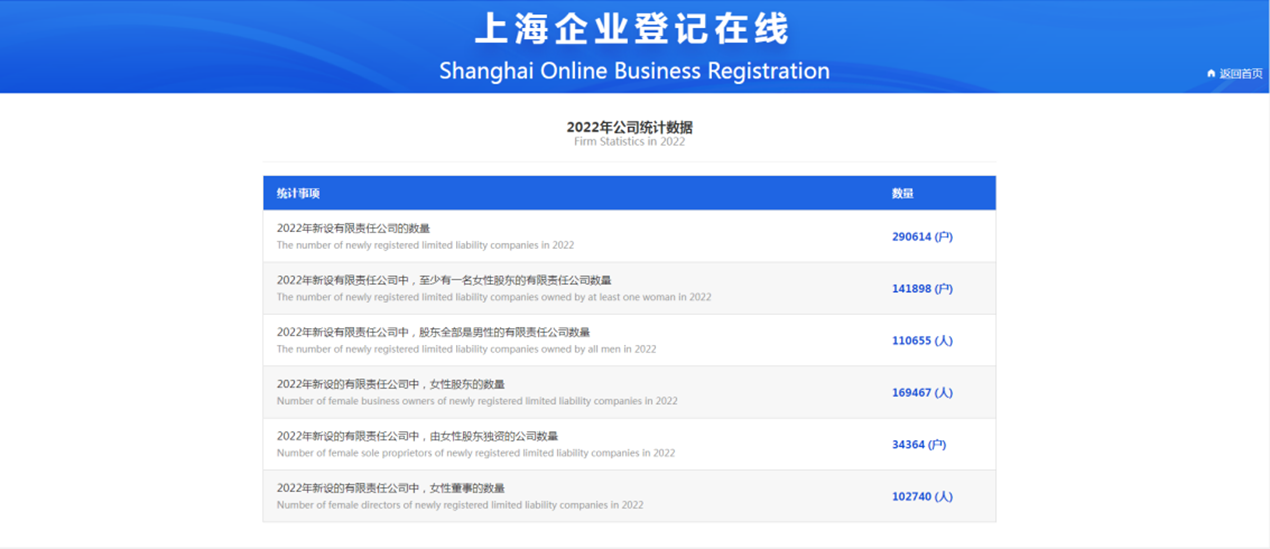Click the 2022年新设有限责任公司的数量 row label

pyautogui.click(x=353, y=229)
